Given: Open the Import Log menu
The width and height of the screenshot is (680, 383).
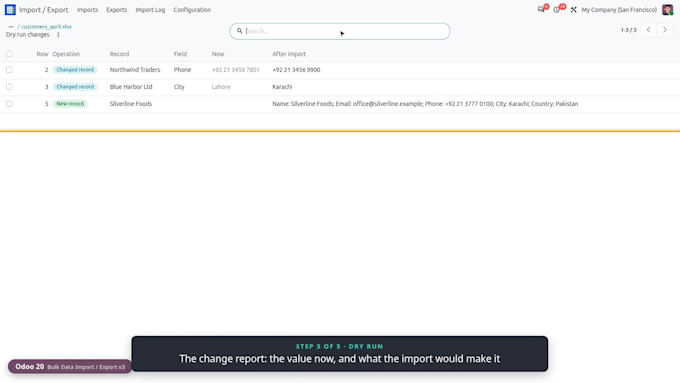Looking at the screenshot, I should 150,10.
